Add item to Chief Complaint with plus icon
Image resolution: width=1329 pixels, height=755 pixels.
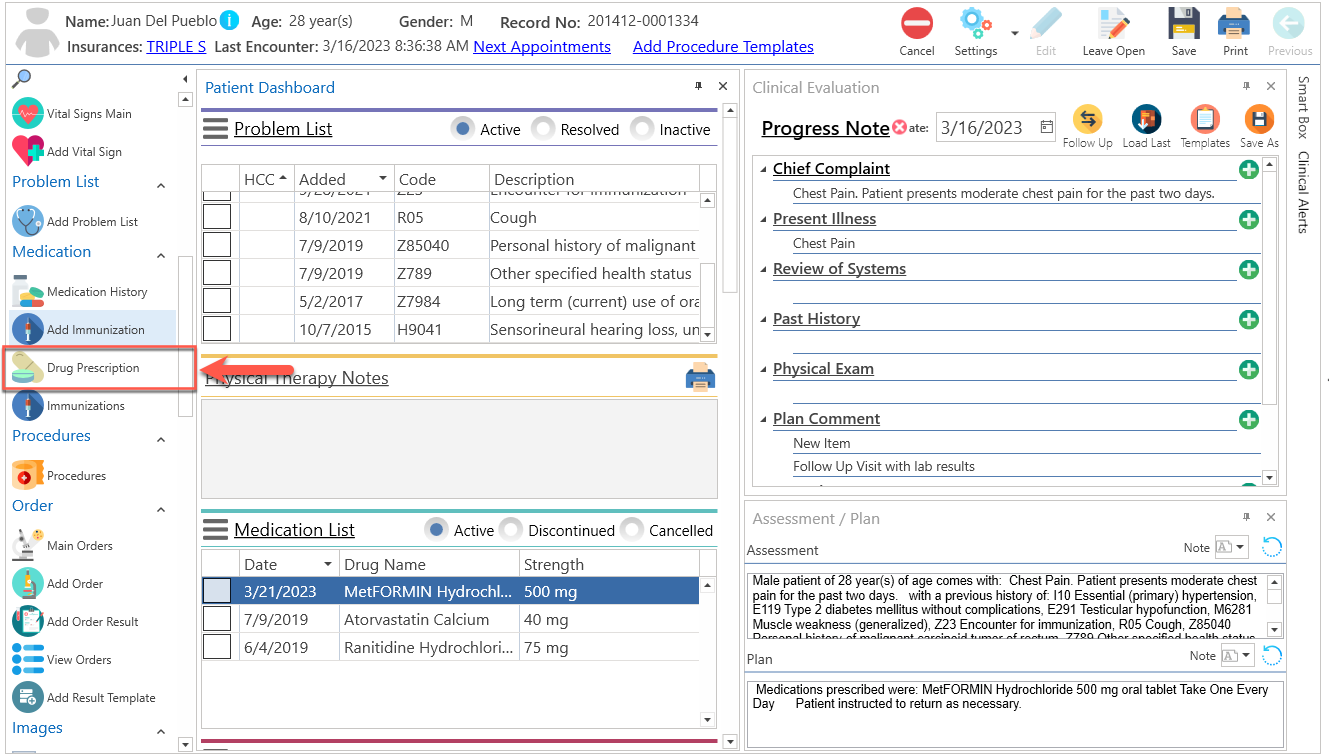pyautogui.click(x=1249, y=169)
